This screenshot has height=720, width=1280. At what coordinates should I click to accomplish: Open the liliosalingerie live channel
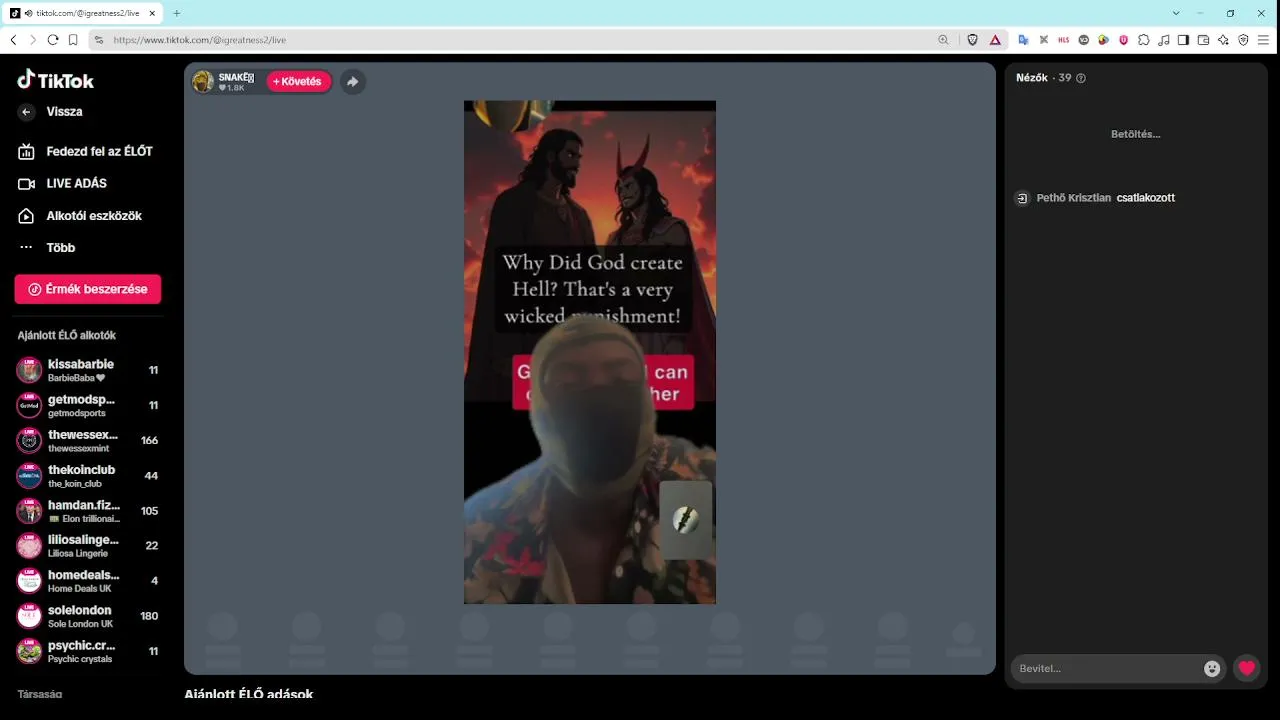click(x=88, y=546)
